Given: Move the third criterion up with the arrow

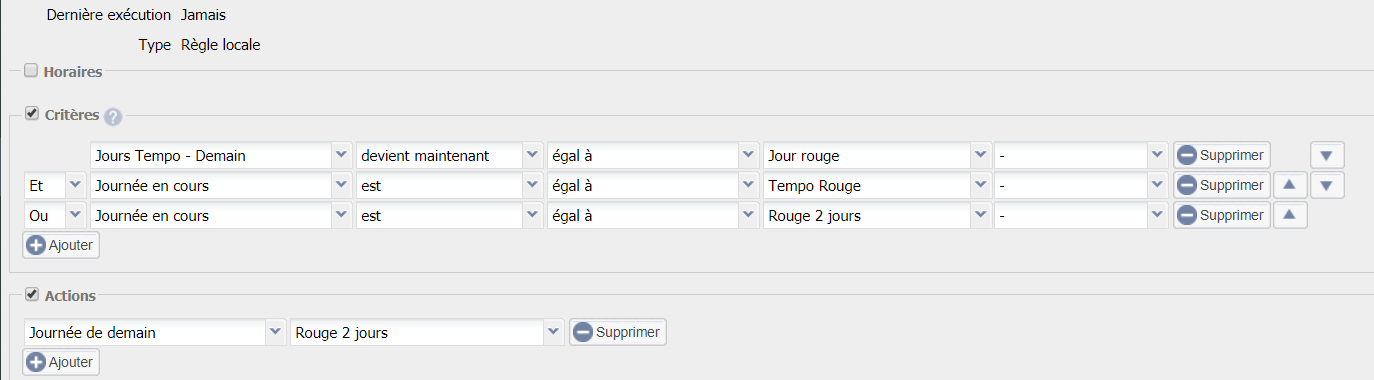Looking at the screenshot, I should click(x=1290, y=215).
